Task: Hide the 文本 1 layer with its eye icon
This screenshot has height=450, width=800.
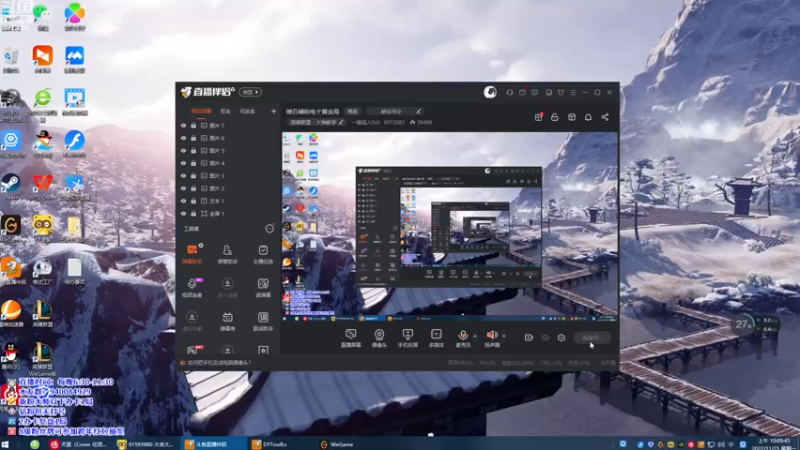Action: (183, 201)
